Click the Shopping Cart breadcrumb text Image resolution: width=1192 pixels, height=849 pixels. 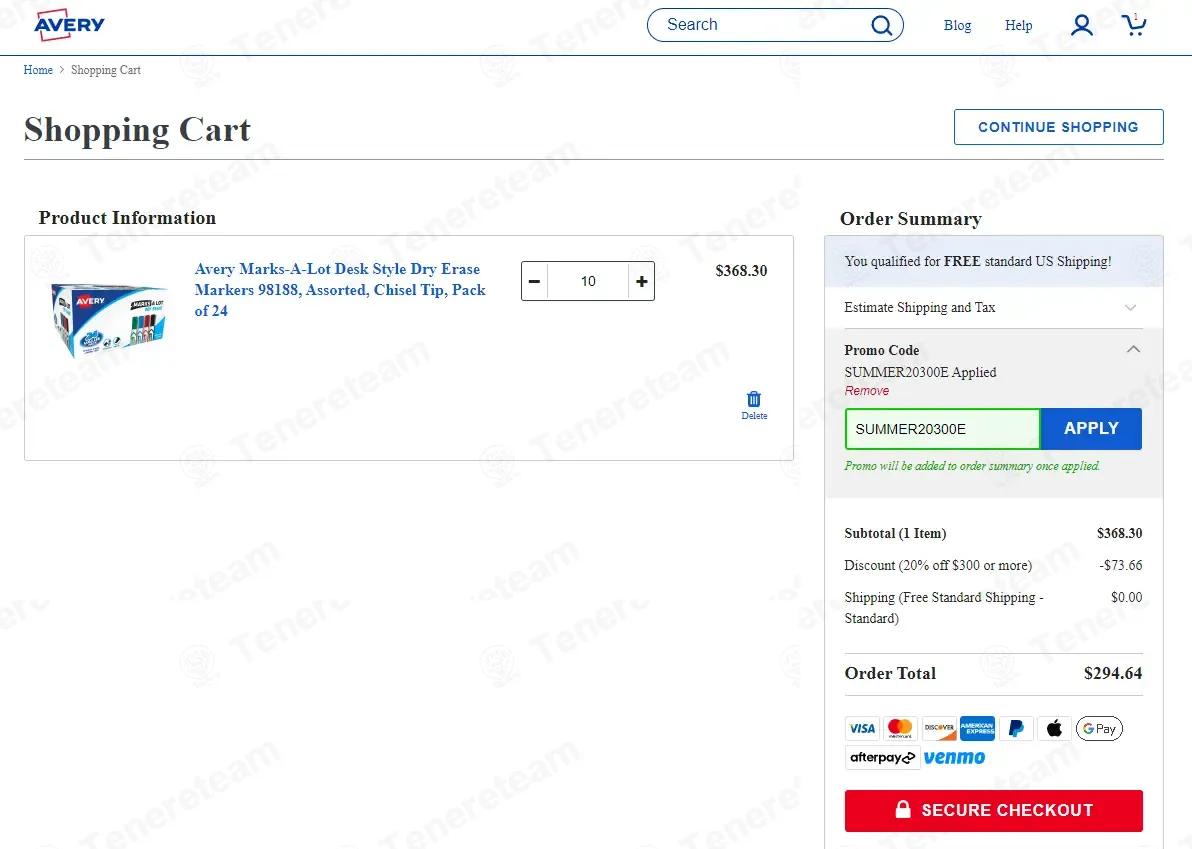[106, 70]
